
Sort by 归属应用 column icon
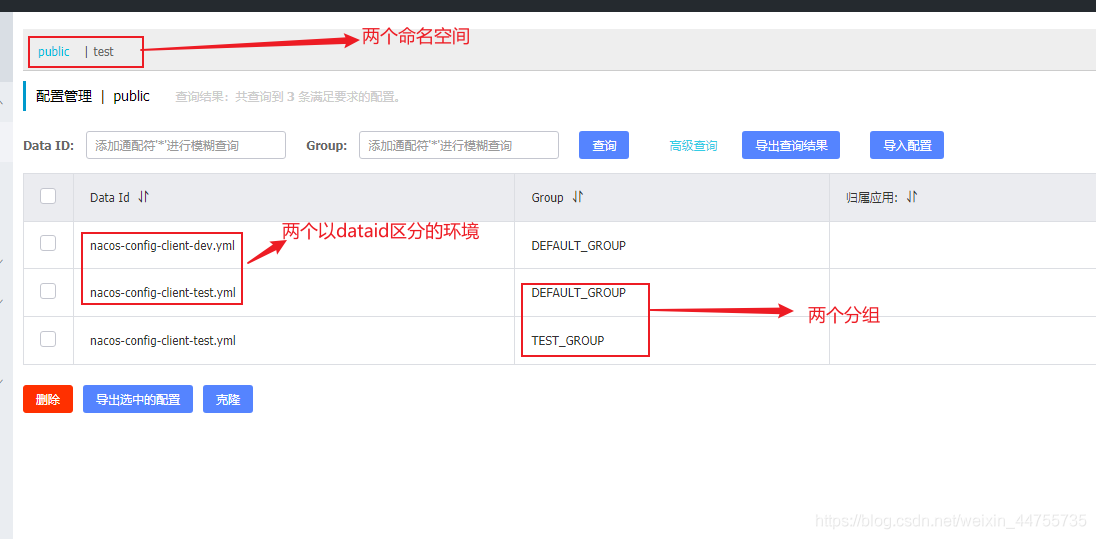coord(911,197)
